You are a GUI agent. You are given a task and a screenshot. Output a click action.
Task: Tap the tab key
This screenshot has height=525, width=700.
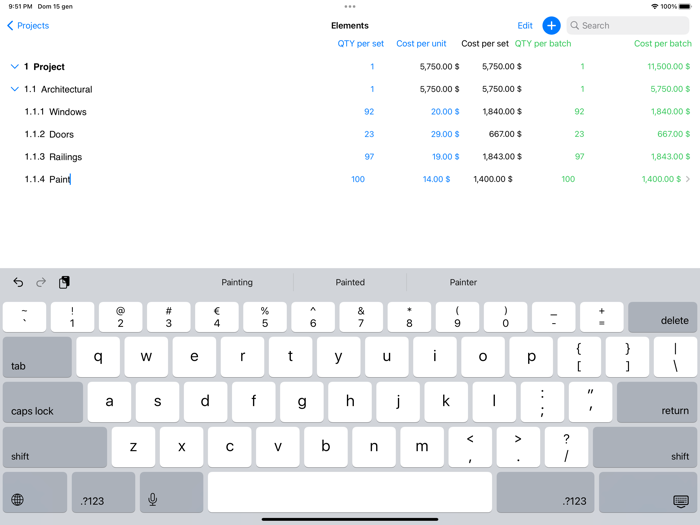tap(38, 357)
